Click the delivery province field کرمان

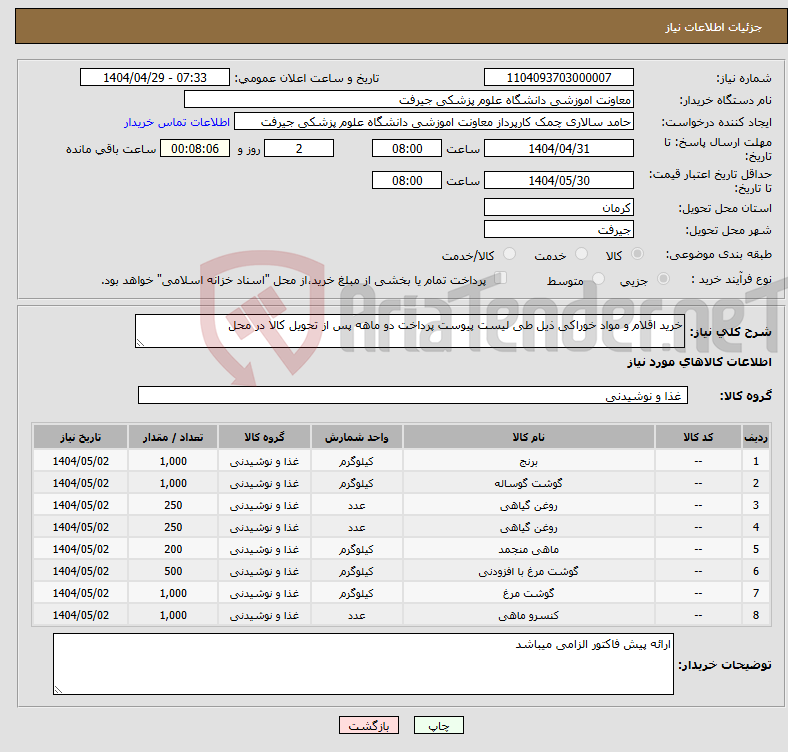pyautogui.click(x=558, y=207)
